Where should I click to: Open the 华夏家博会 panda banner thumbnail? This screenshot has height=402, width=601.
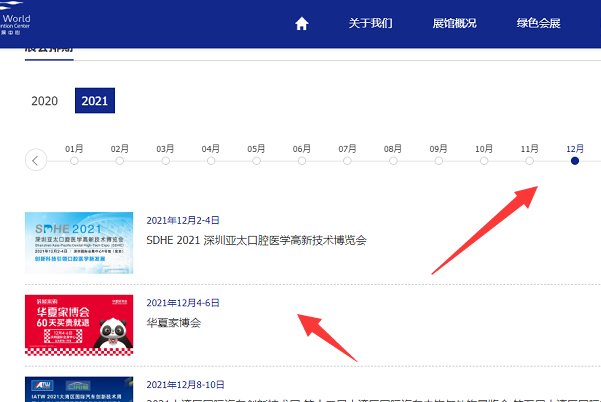pos(79,325)
